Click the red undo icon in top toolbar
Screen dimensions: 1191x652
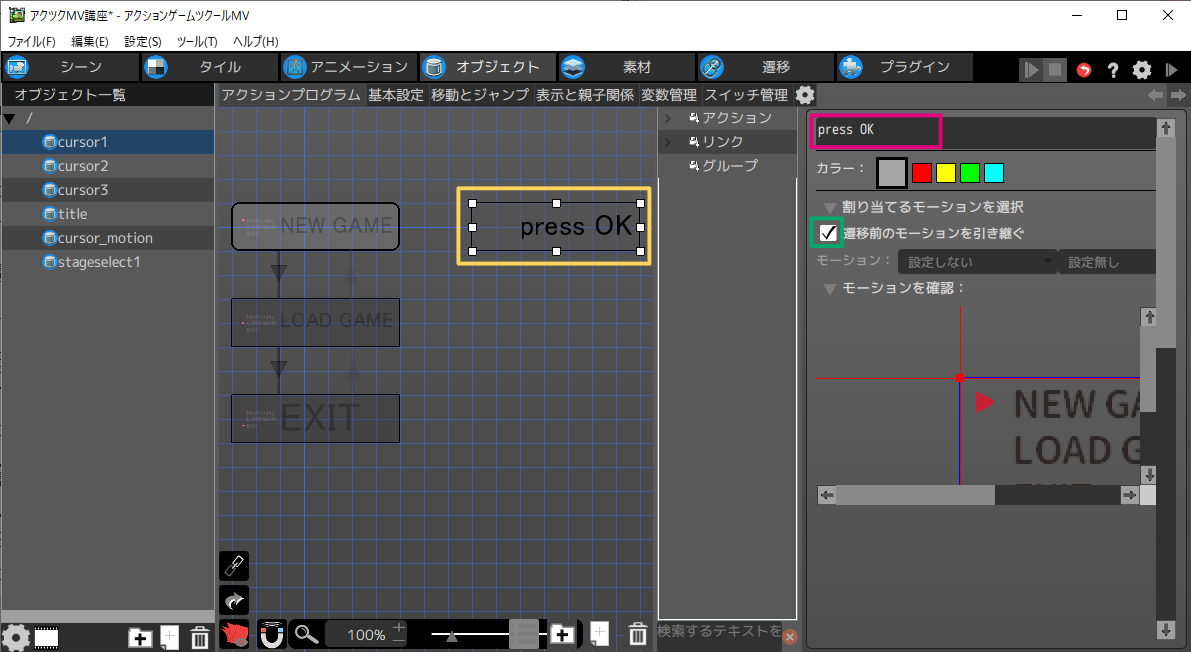pyautogui.click(x=1084, y=70)
